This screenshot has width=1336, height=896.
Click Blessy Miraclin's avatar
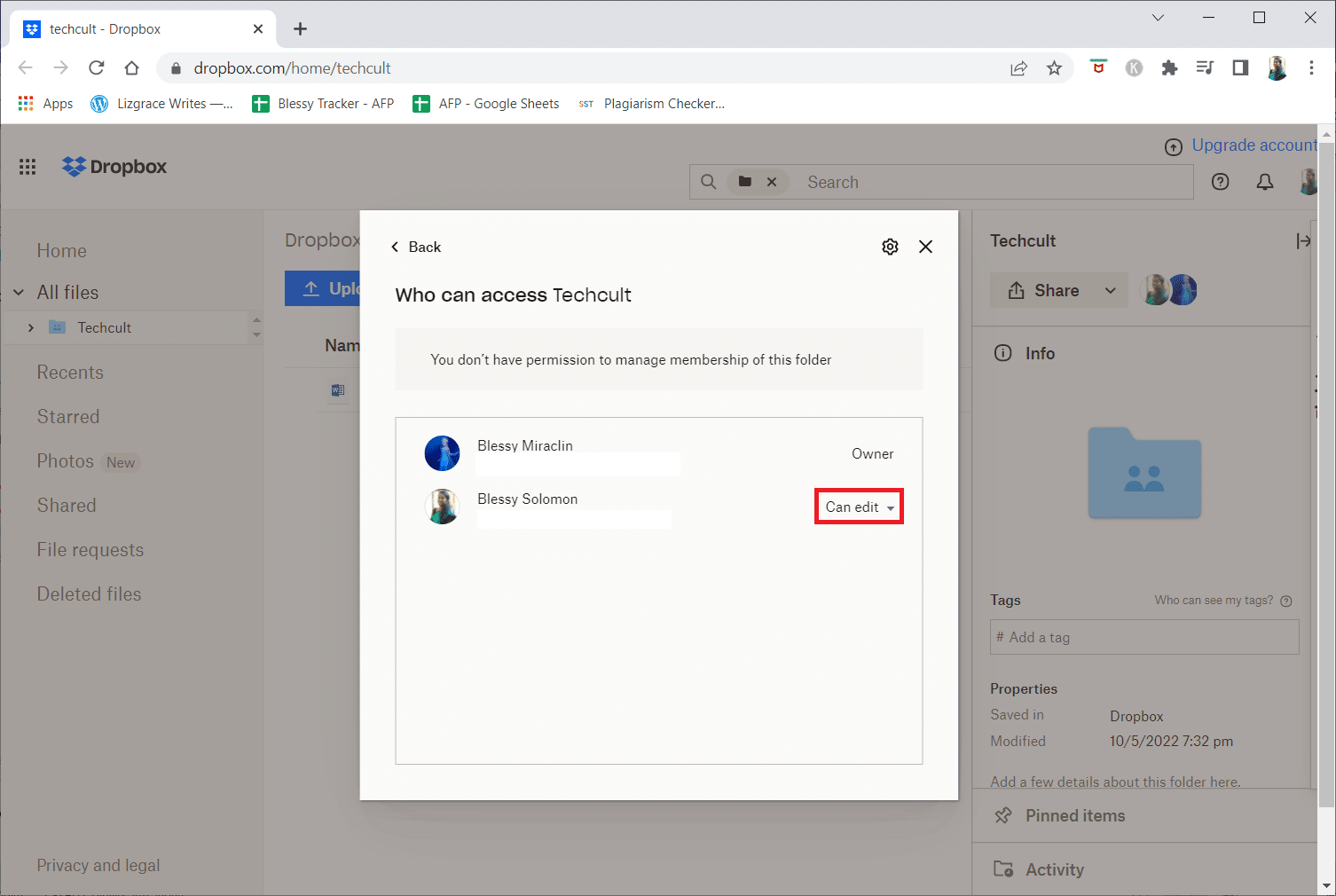coord(442,453)
